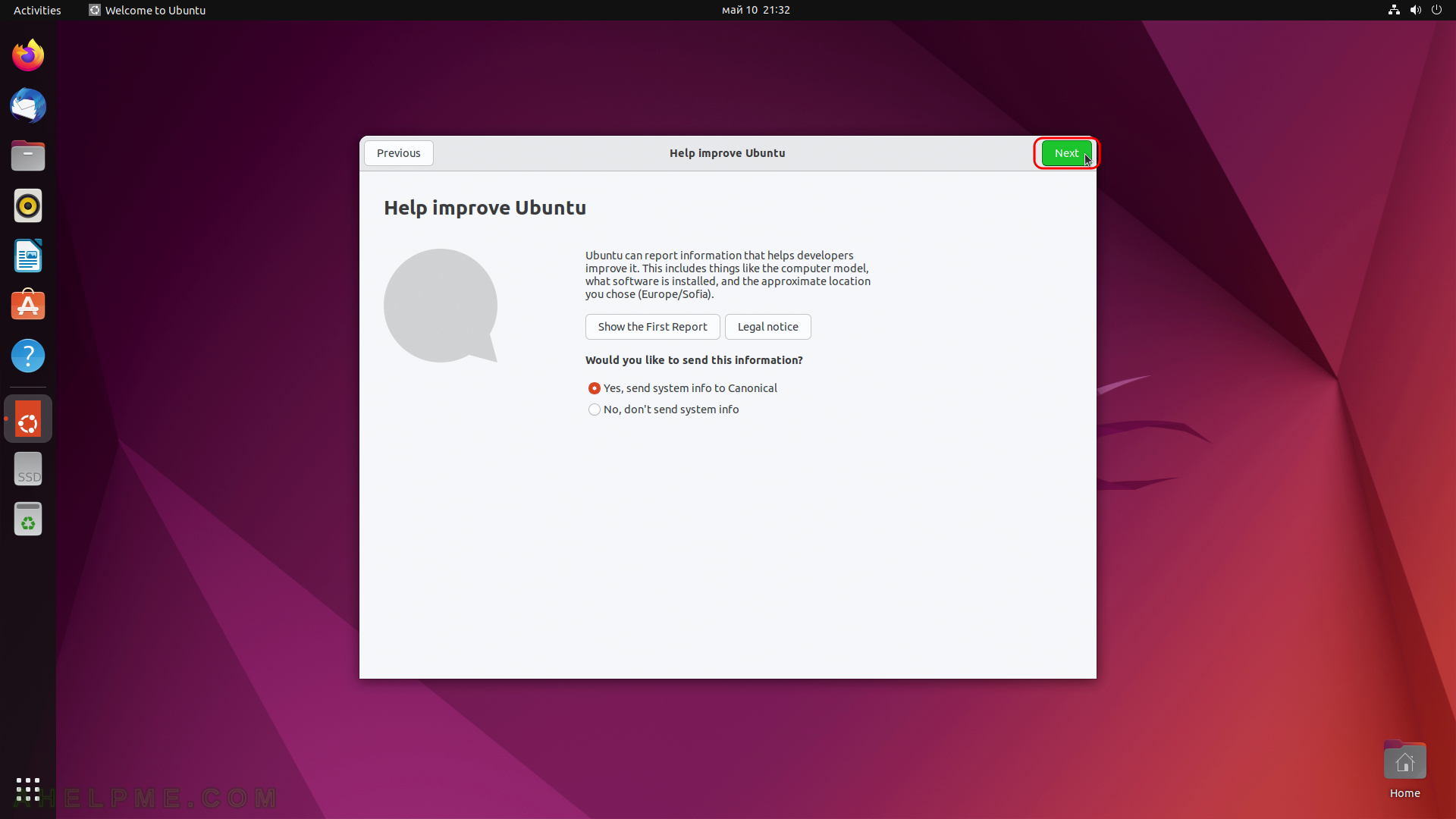
Task: Click the volume icon in top bar
Action: [1415, 10]
